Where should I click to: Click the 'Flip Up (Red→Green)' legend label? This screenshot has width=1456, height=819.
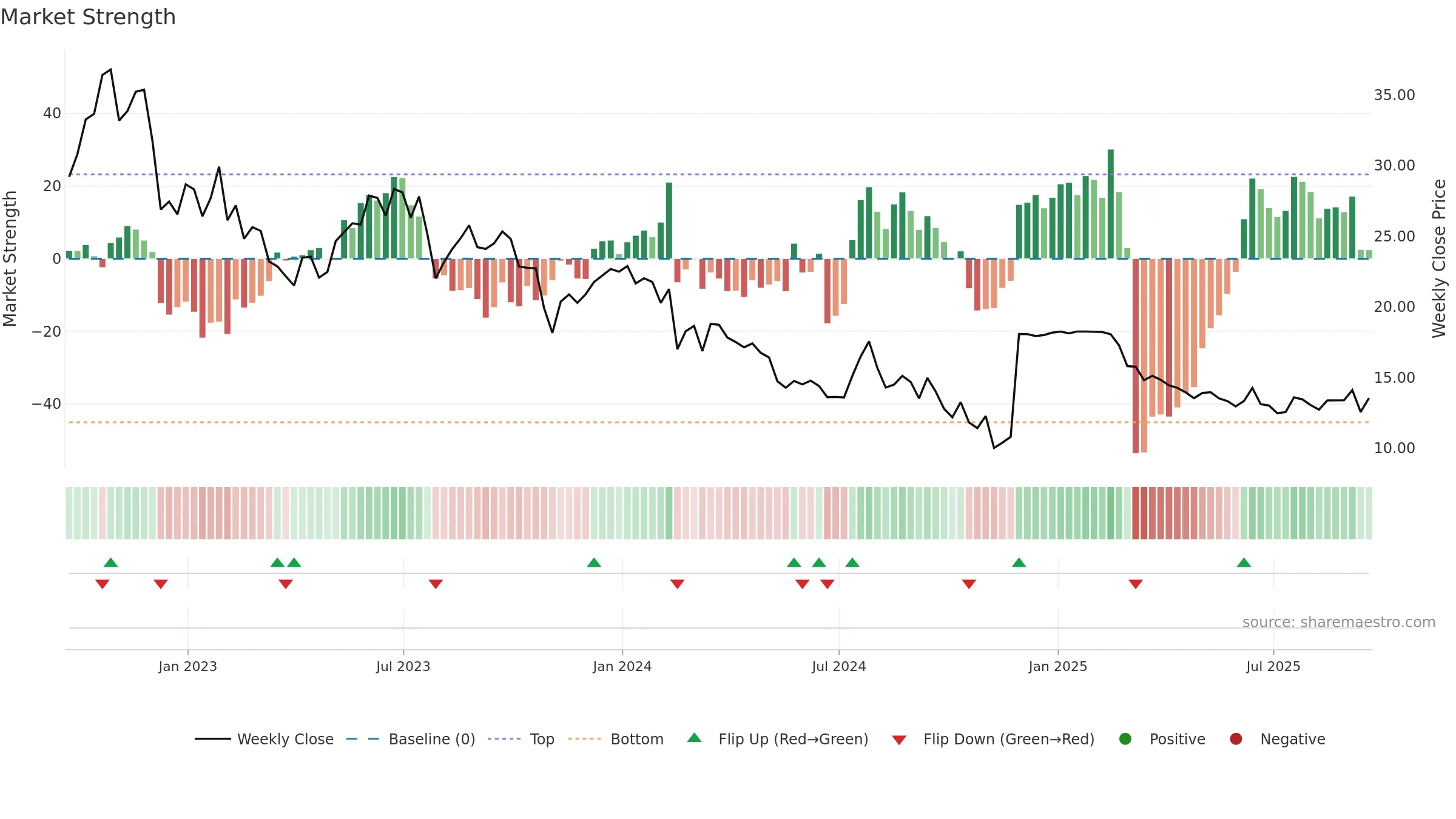pyautogui.click(x=794, y=739)
